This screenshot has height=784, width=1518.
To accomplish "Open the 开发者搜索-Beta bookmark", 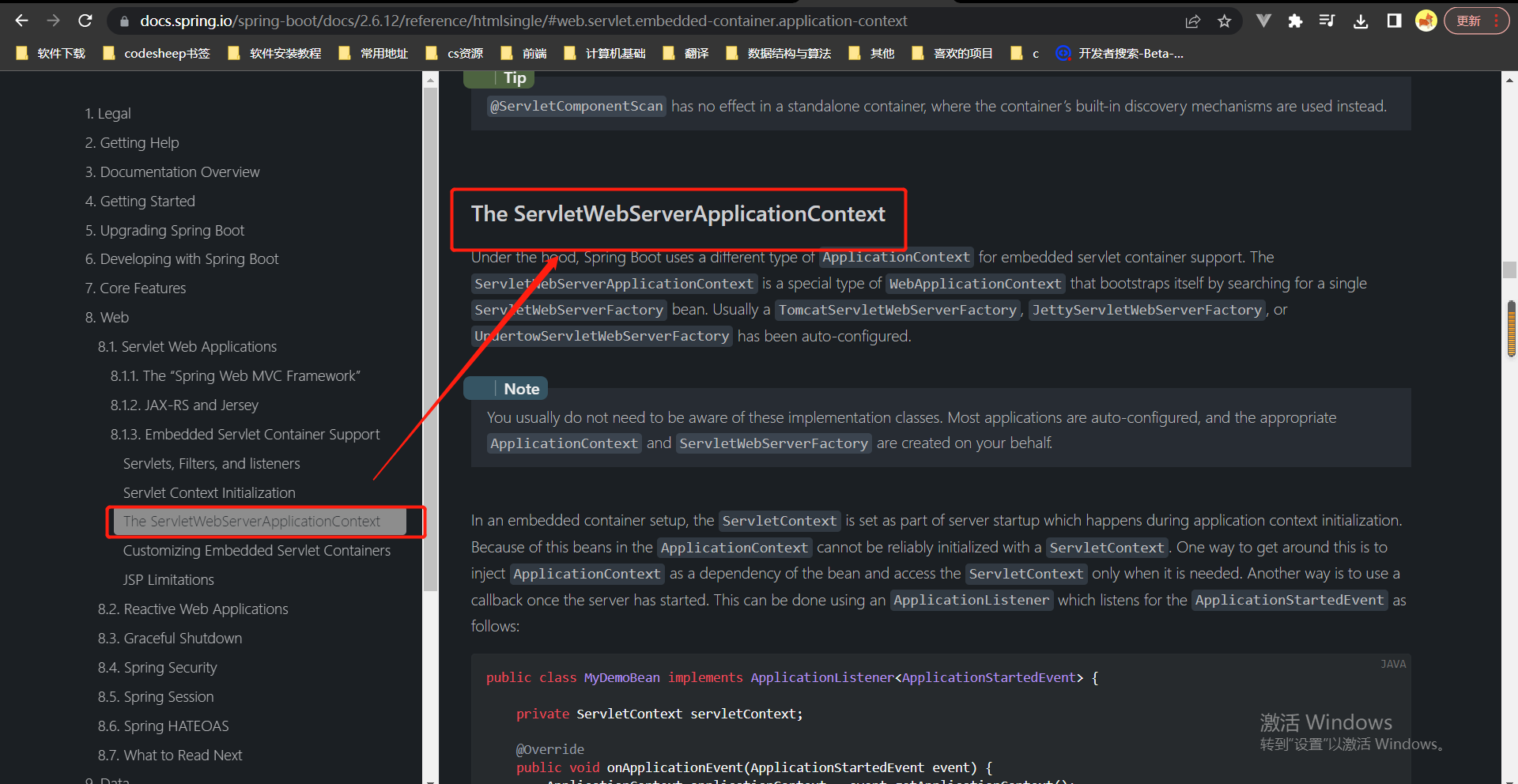I will point(1120,53).
